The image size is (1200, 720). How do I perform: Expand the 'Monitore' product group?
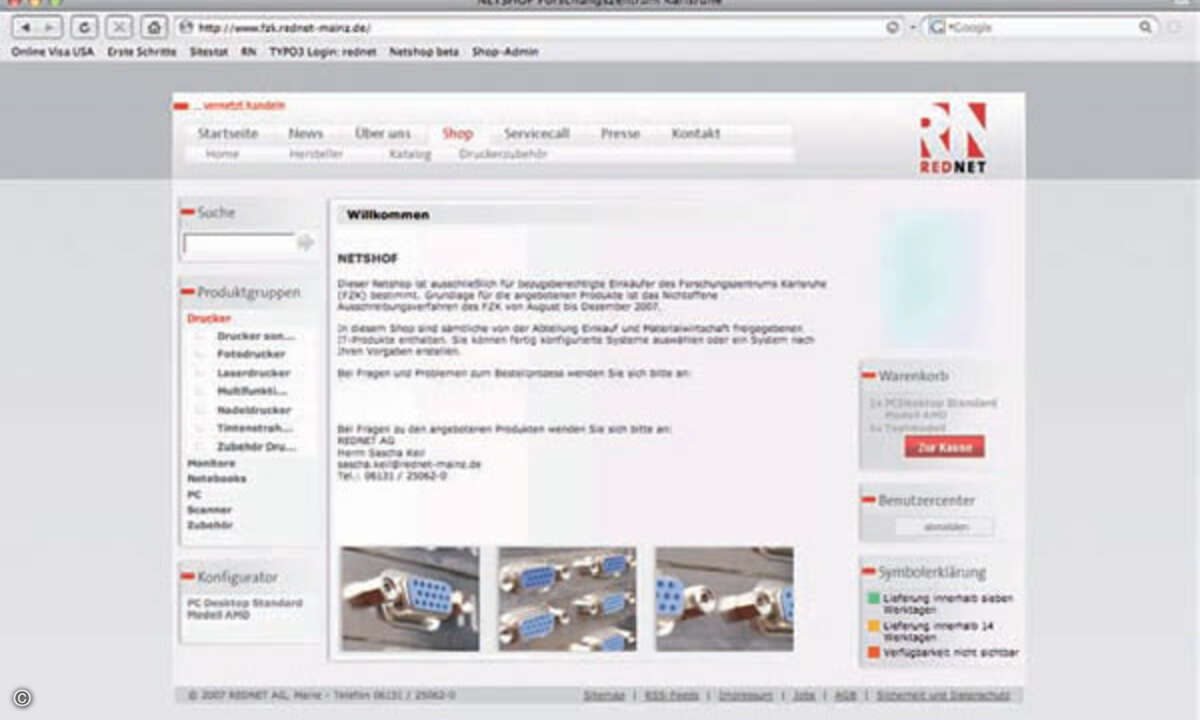tap(211, 464)
